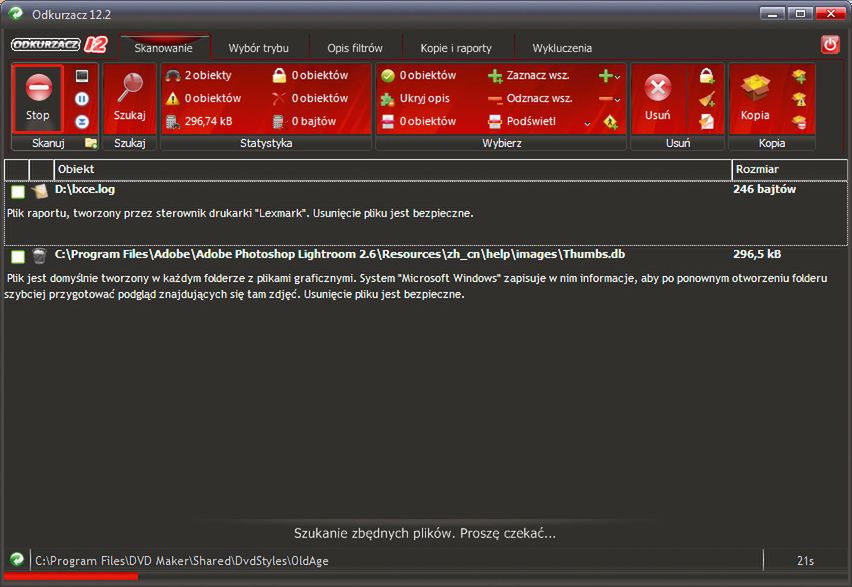
Task: Select the D:\lxce.log file row
Action: click(425, 214)
